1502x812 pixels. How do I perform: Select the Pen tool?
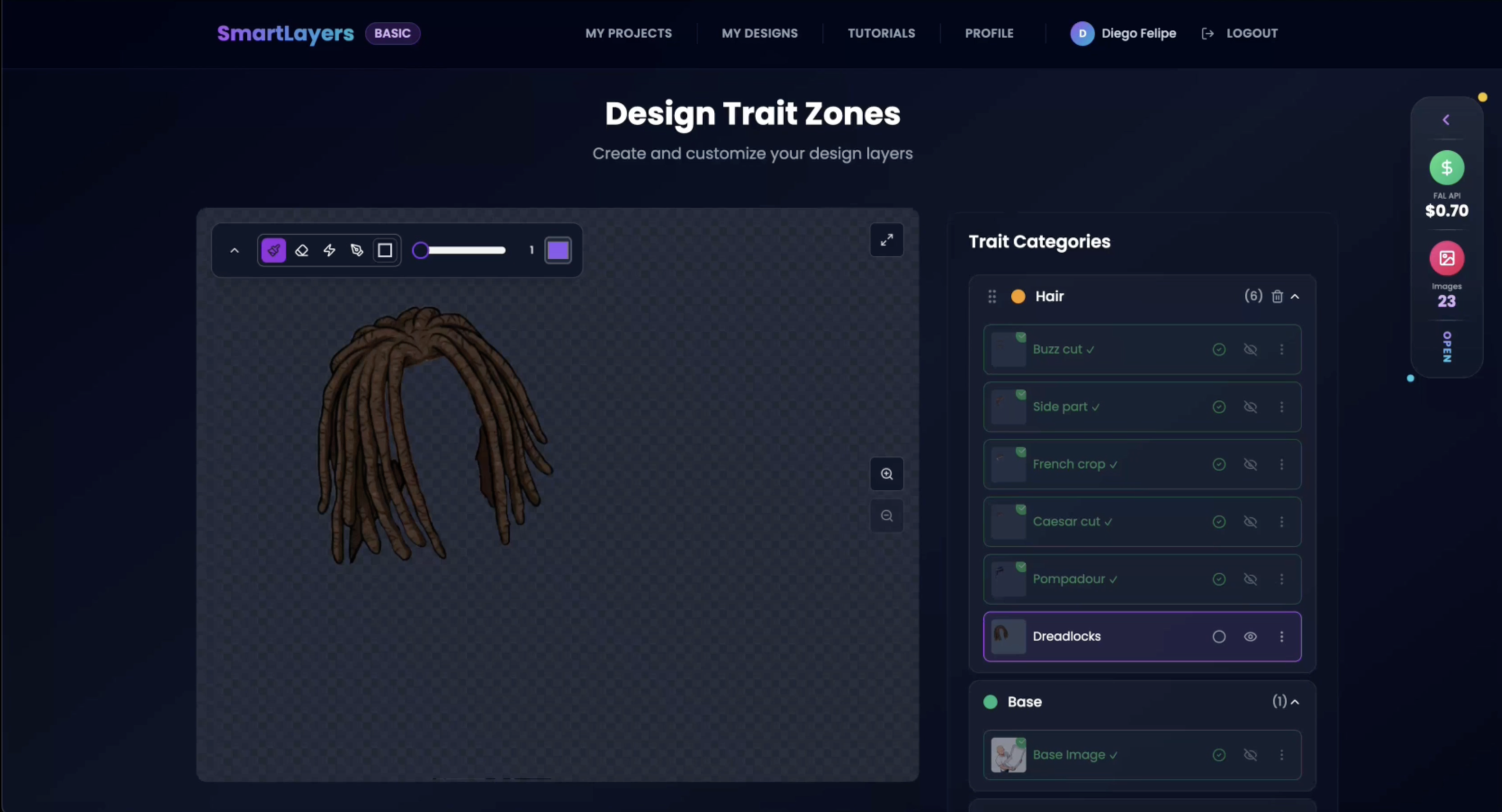357,250
